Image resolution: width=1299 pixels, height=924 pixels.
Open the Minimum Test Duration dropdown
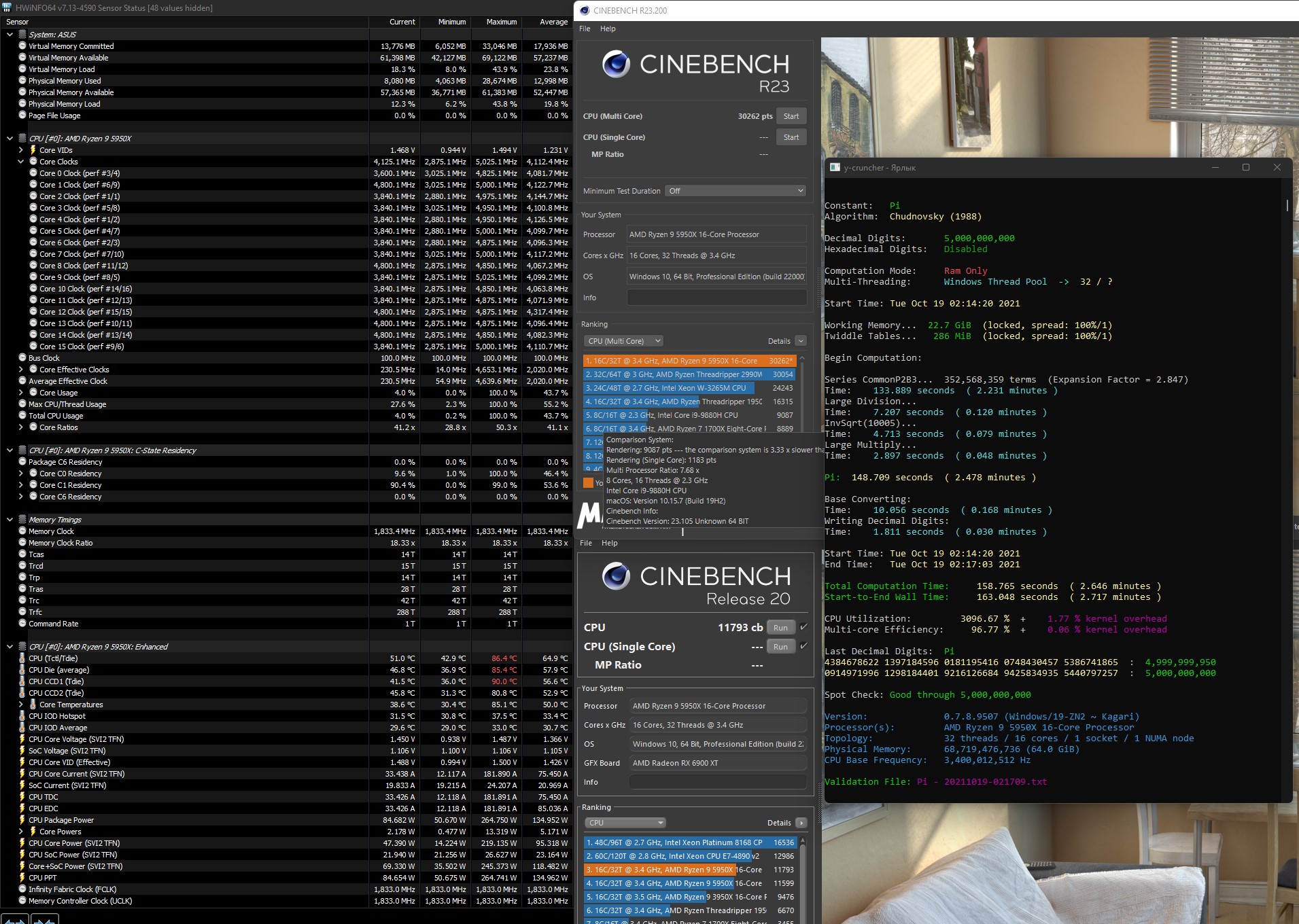(x=735, y=191)
